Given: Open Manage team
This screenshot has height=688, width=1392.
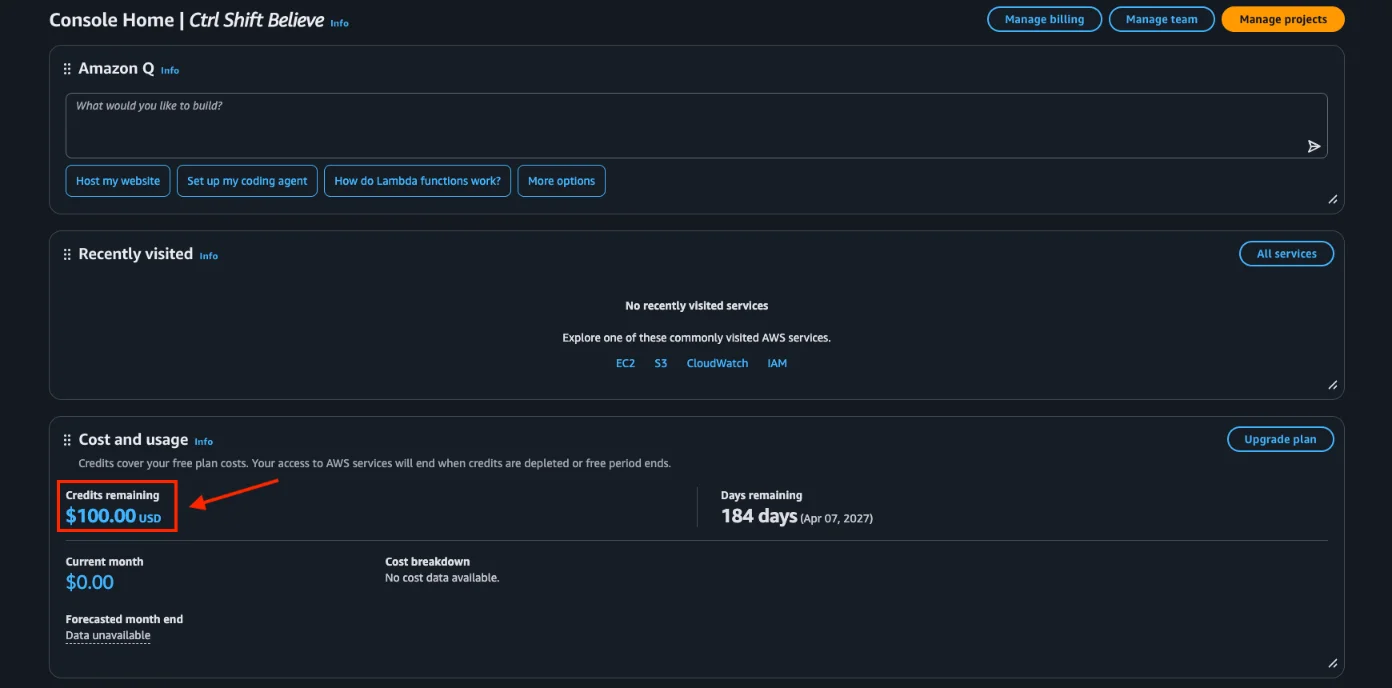Looking at the screenshot, I should pyautogui.click(x=1161, y=19).
